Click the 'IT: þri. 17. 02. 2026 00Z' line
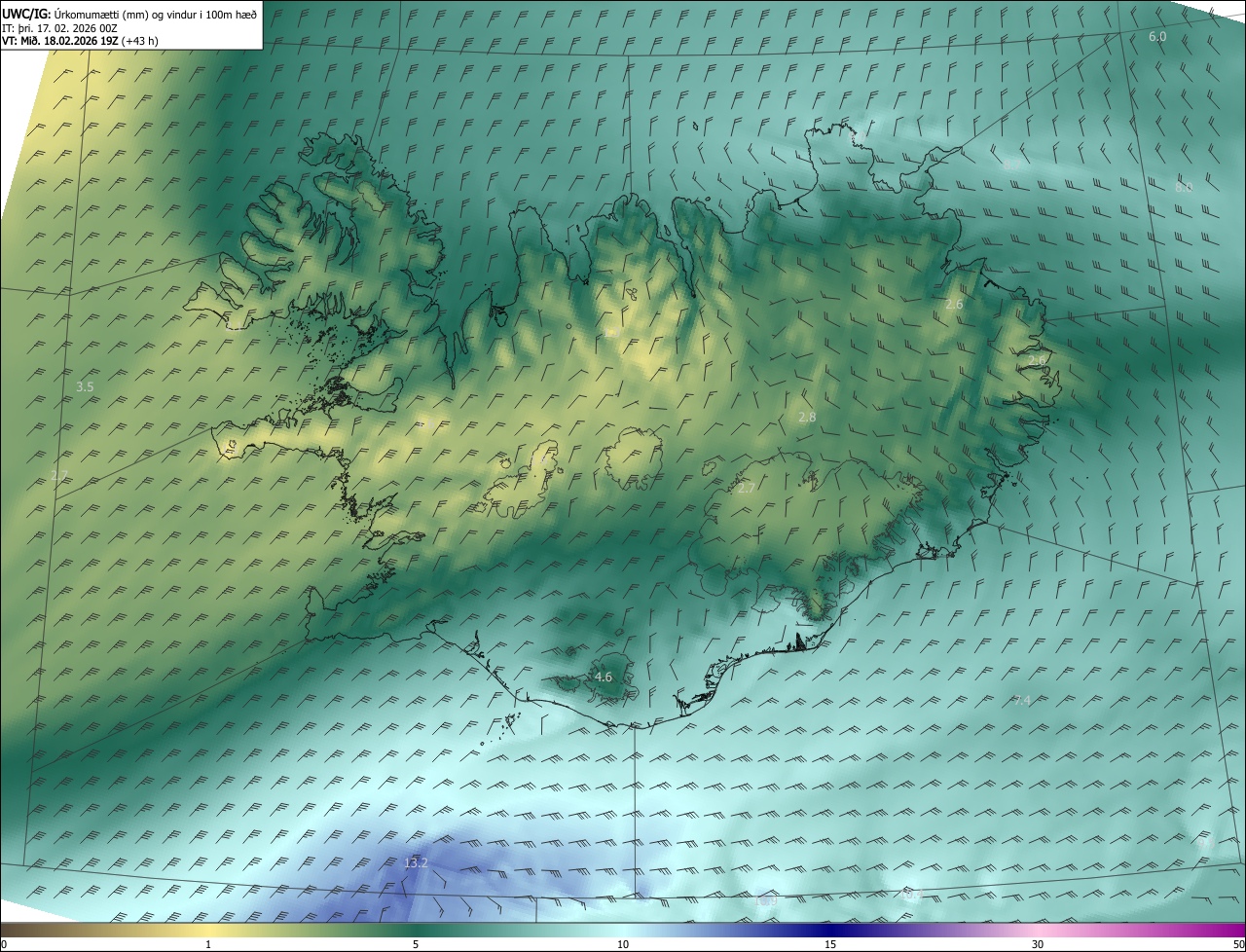 click(61, 28)
